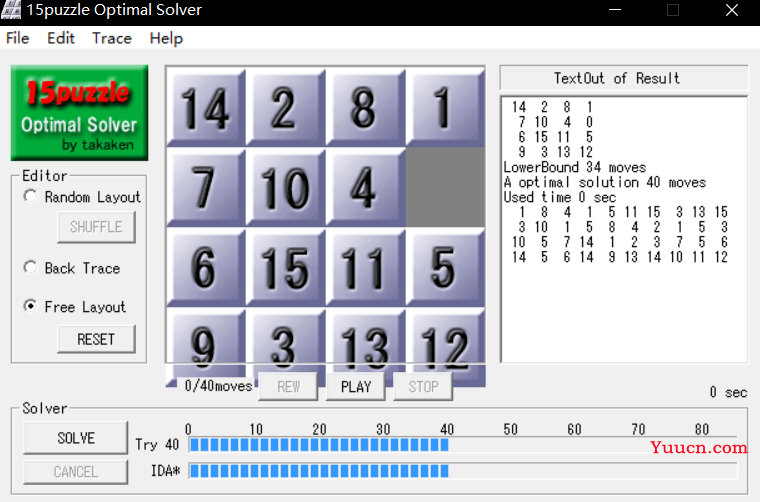Open the File menu
760x502 pixels.
coord(18,38)
